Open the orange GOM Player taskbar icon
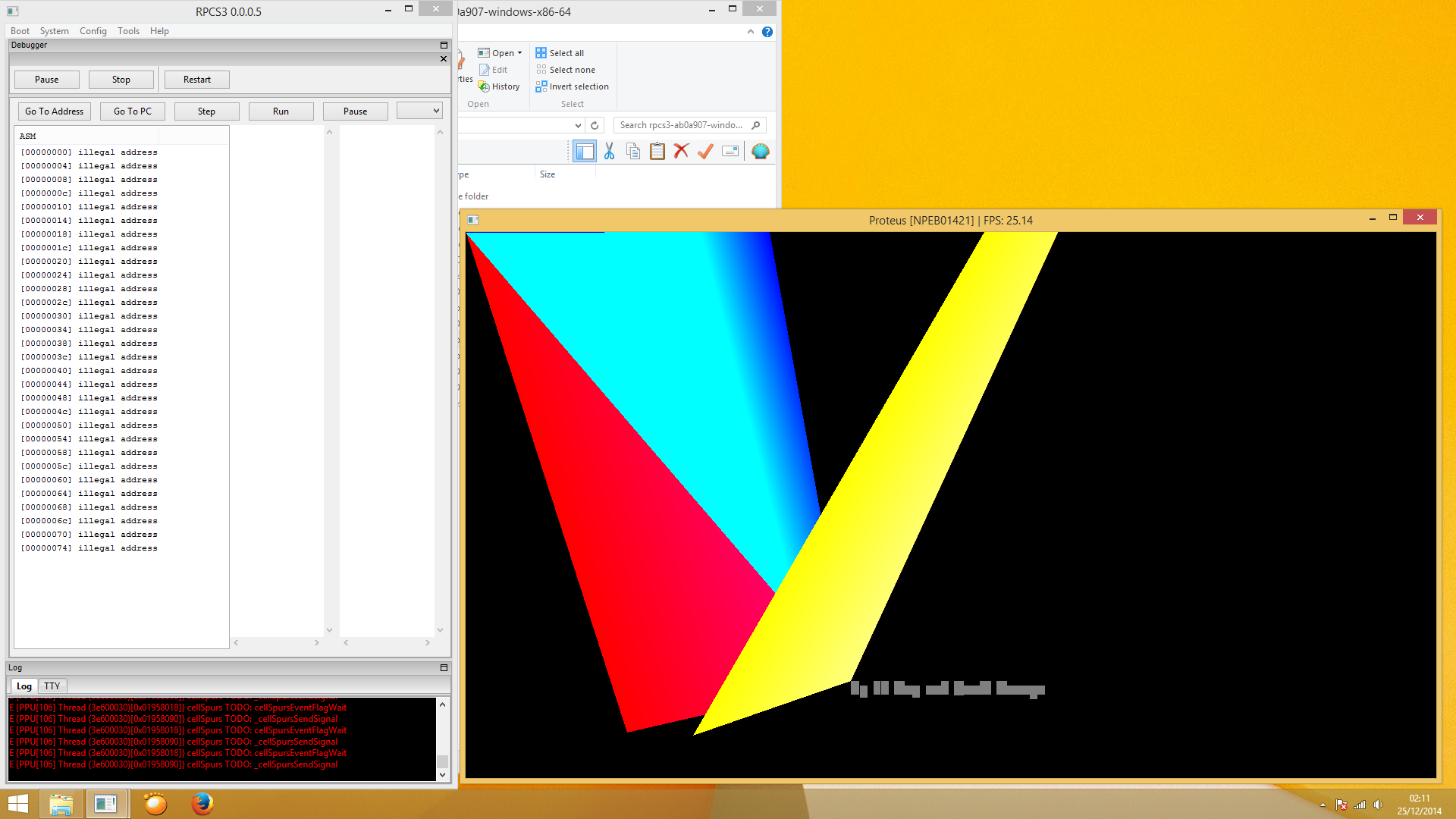The image size is (1456, 819). pos(155,804)
